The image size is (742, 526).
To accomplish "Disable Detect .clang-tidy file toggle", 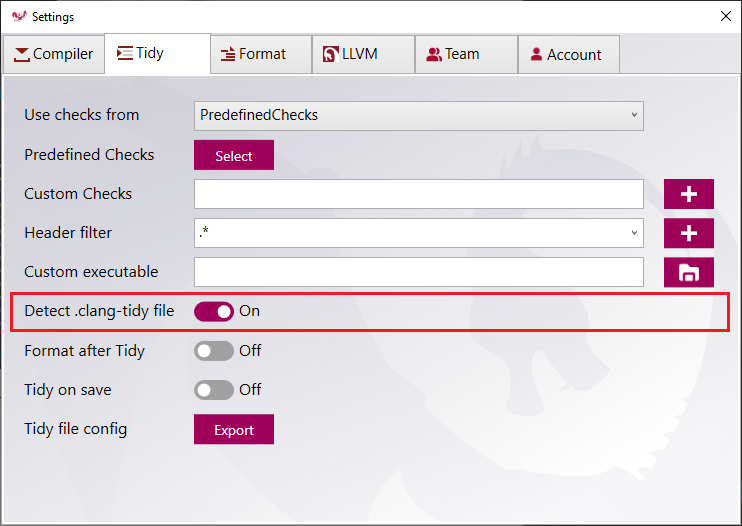I will [x=214, y=311].
